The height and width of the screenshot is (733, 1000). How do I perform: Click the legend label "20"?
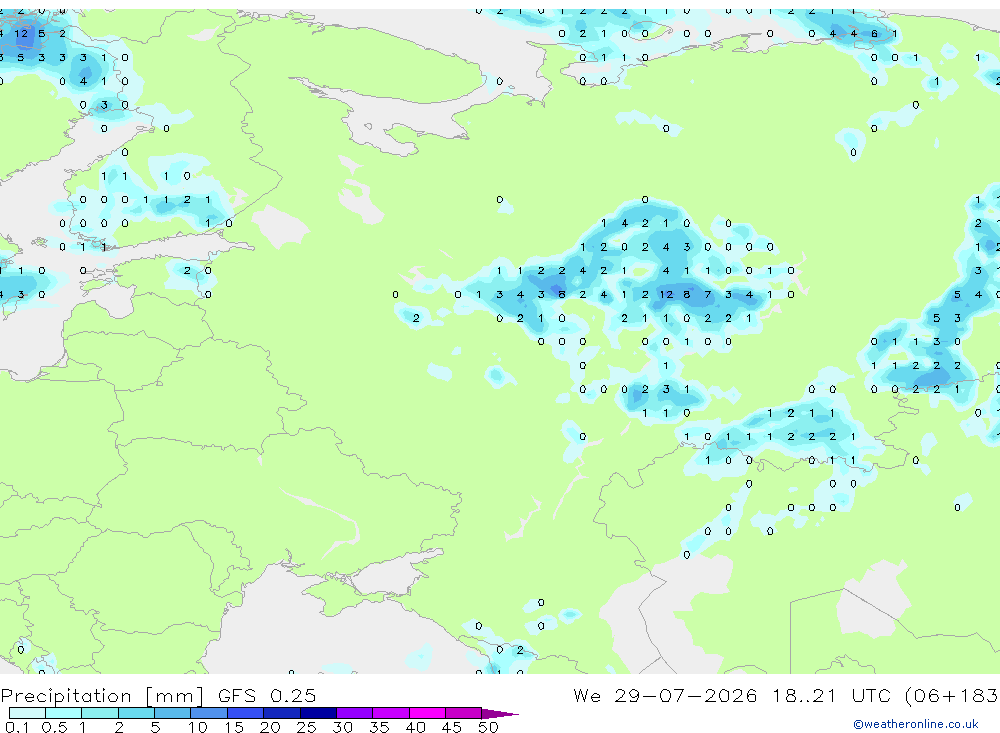coord(270,727)
